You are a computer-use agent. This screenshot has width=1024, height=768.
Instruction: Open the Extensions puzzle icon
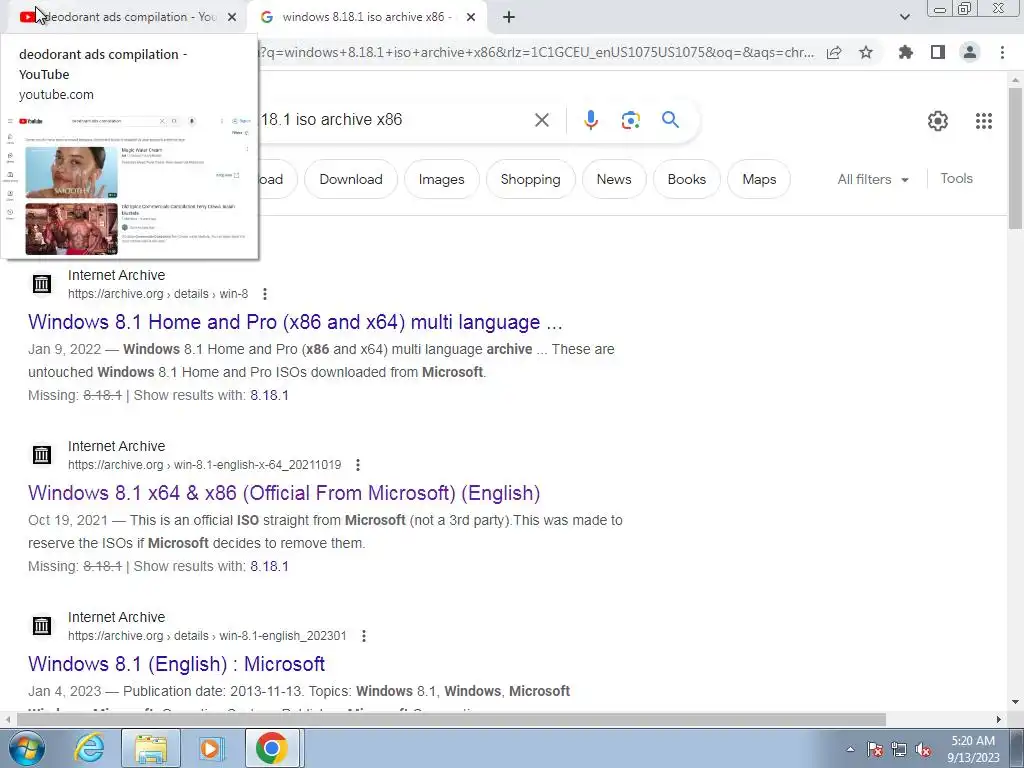coord(906,52)
